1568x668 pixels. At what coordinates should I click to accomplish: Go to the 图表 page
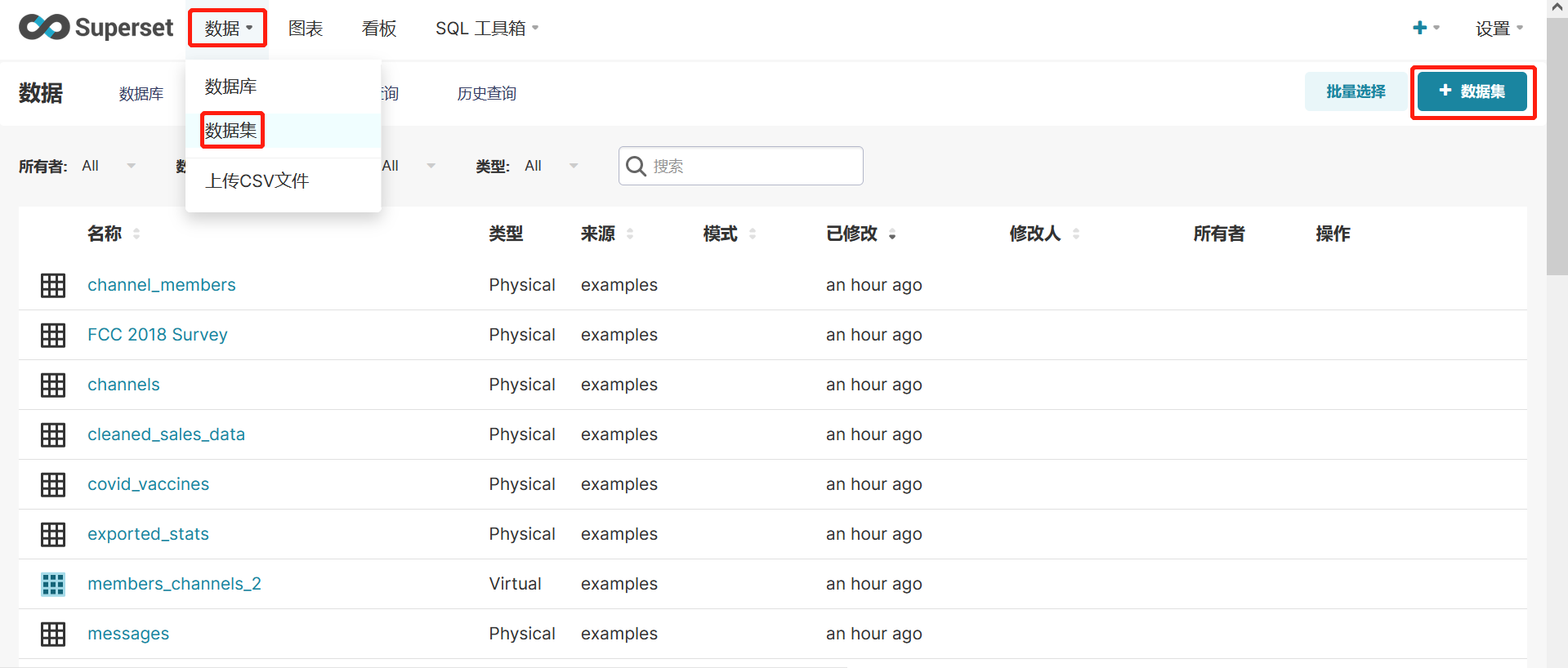(x=306, y=29)
